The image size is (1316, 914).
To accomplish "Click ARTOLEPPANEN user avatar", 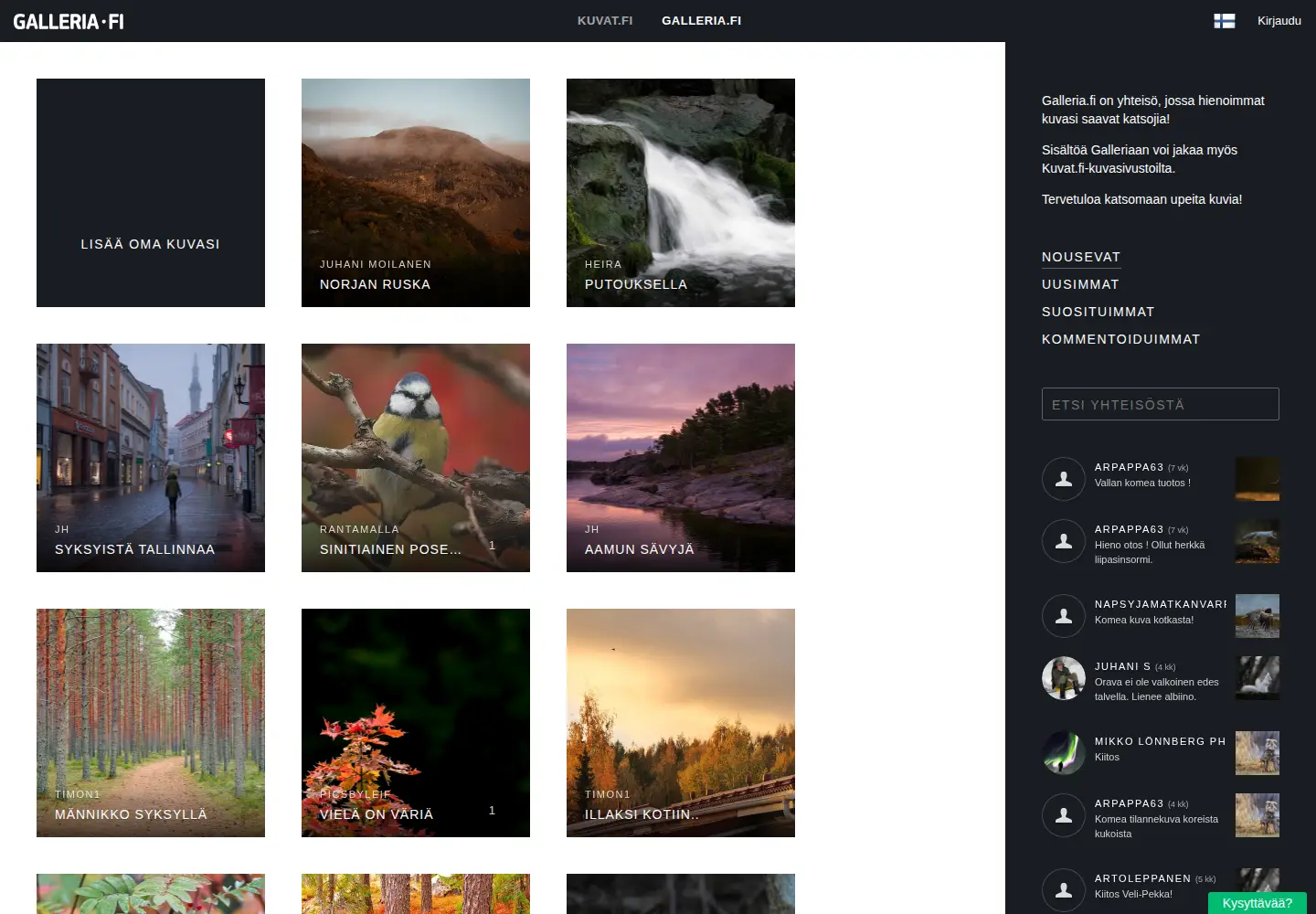I will coord(1064,890).
